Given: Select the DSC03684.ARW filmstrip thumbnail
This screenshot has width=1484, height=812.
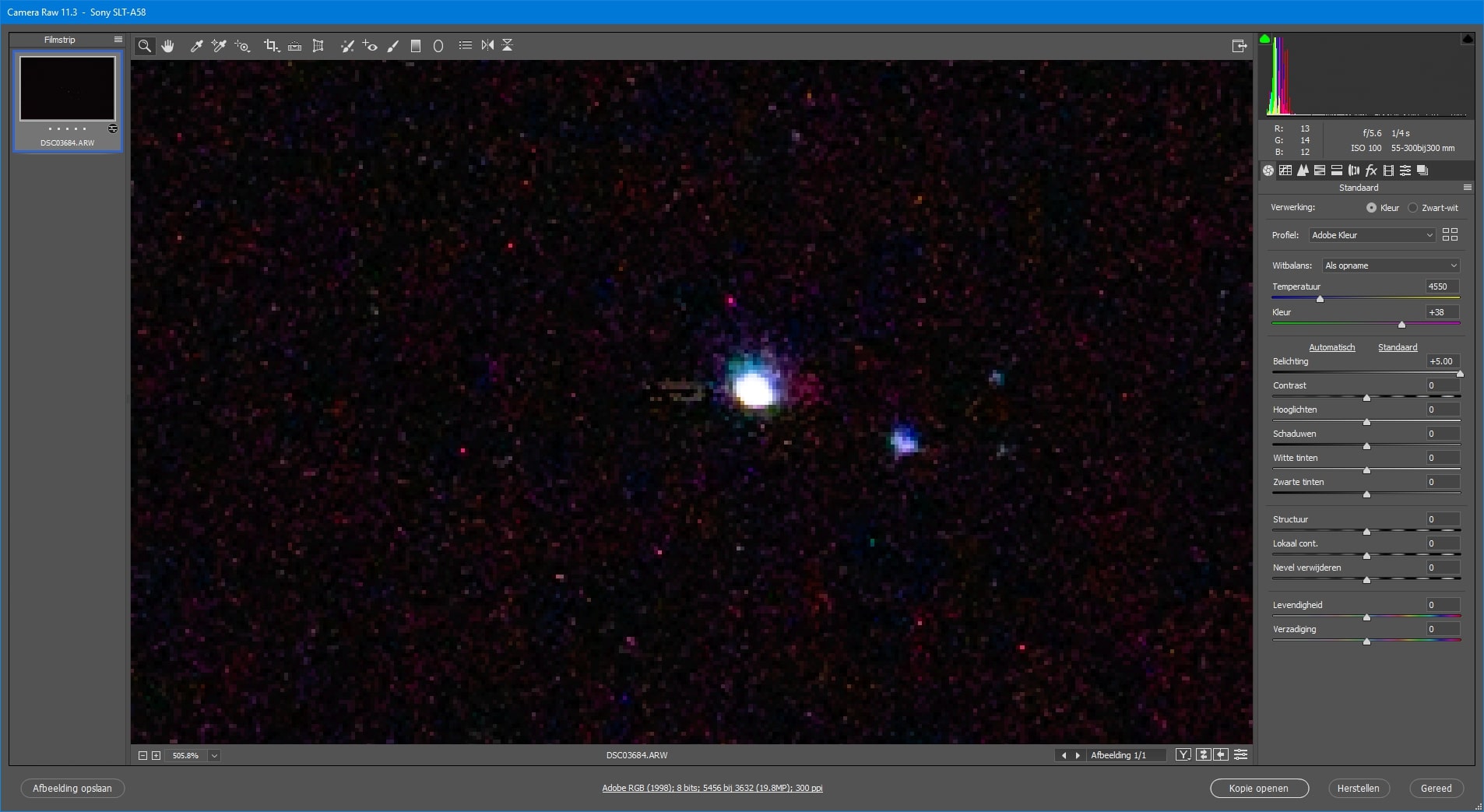Looking at the screenshot, I should point(68,100).
